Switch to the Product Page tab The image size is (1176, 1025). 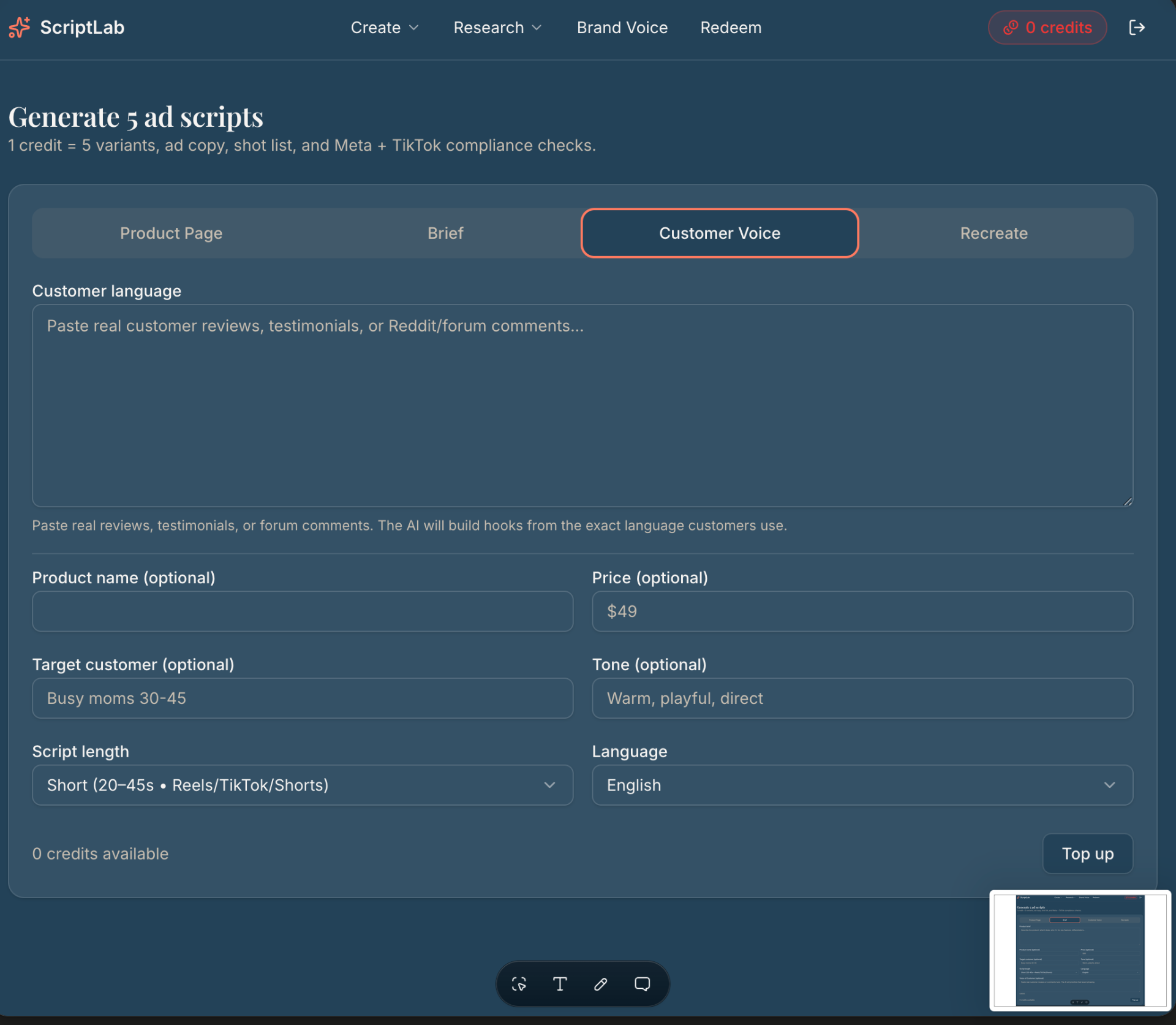point(171,233)
